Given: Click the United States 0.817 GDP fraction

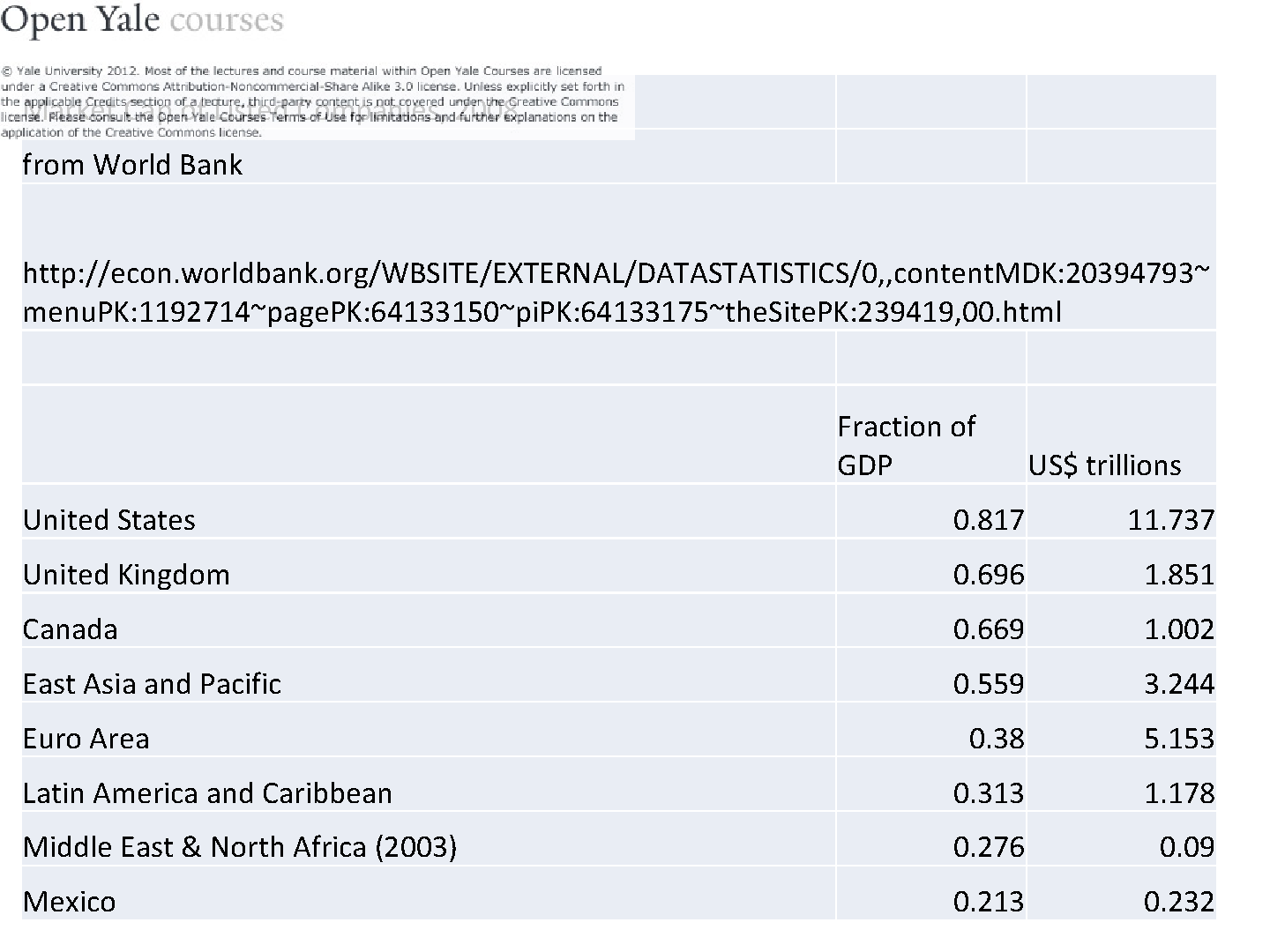Looking at the screenshot, I should tap(989, 519).
